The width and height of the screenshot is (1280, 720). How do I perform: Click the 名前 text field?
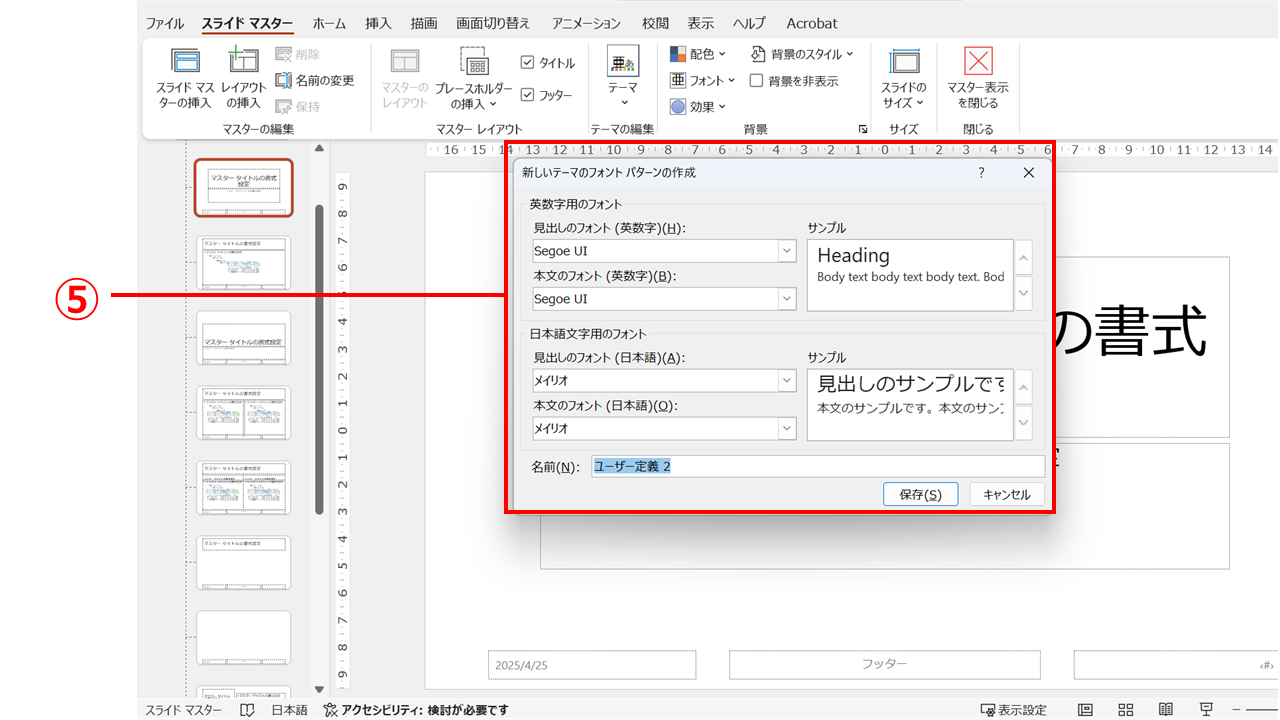(816, 466)
